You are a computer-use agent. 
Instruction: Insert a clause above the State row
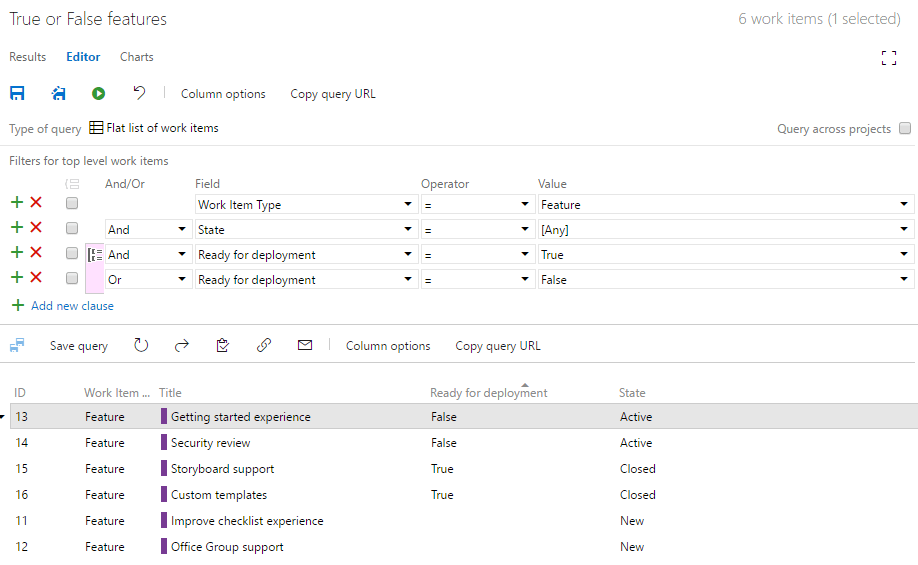(x=17, y=228)
